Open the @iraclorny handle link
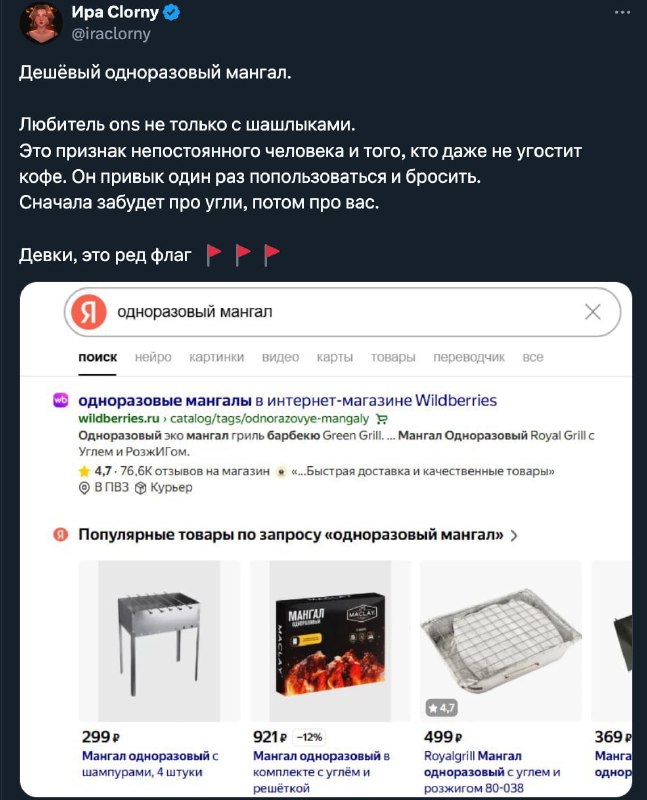 (111, 34)
